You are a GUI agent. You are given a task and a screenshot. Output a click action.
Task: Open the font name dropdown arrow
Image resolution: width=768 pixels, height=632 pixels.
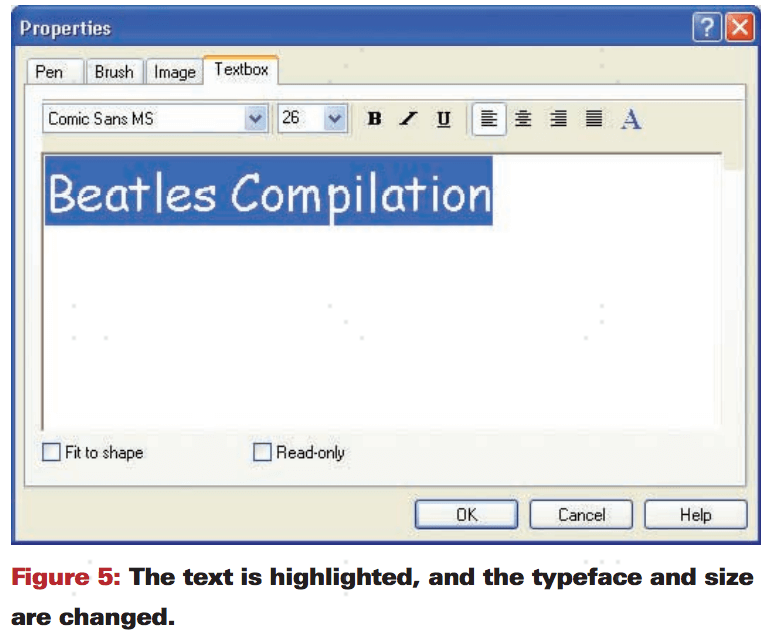pos(255,119)
